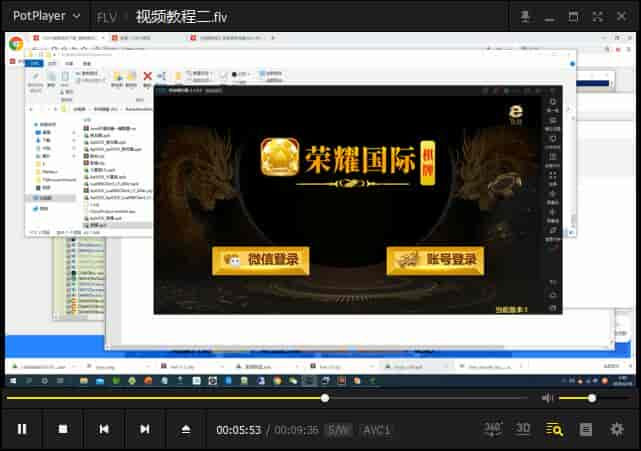The width and height of the screenshot is (641, 451).
Task: Click the volume slider
Action: pos(580,398)
